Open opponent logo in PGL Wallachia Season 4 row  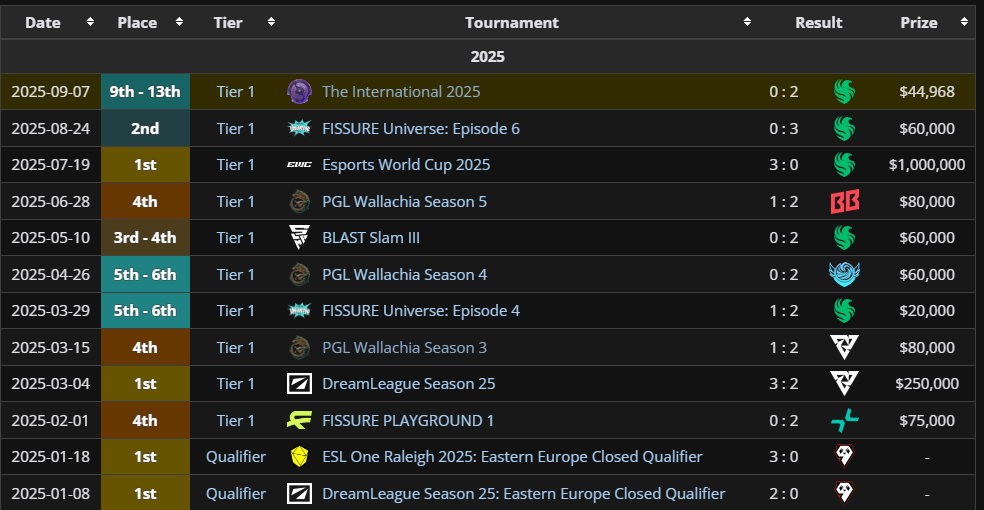[x=844, y=275]
